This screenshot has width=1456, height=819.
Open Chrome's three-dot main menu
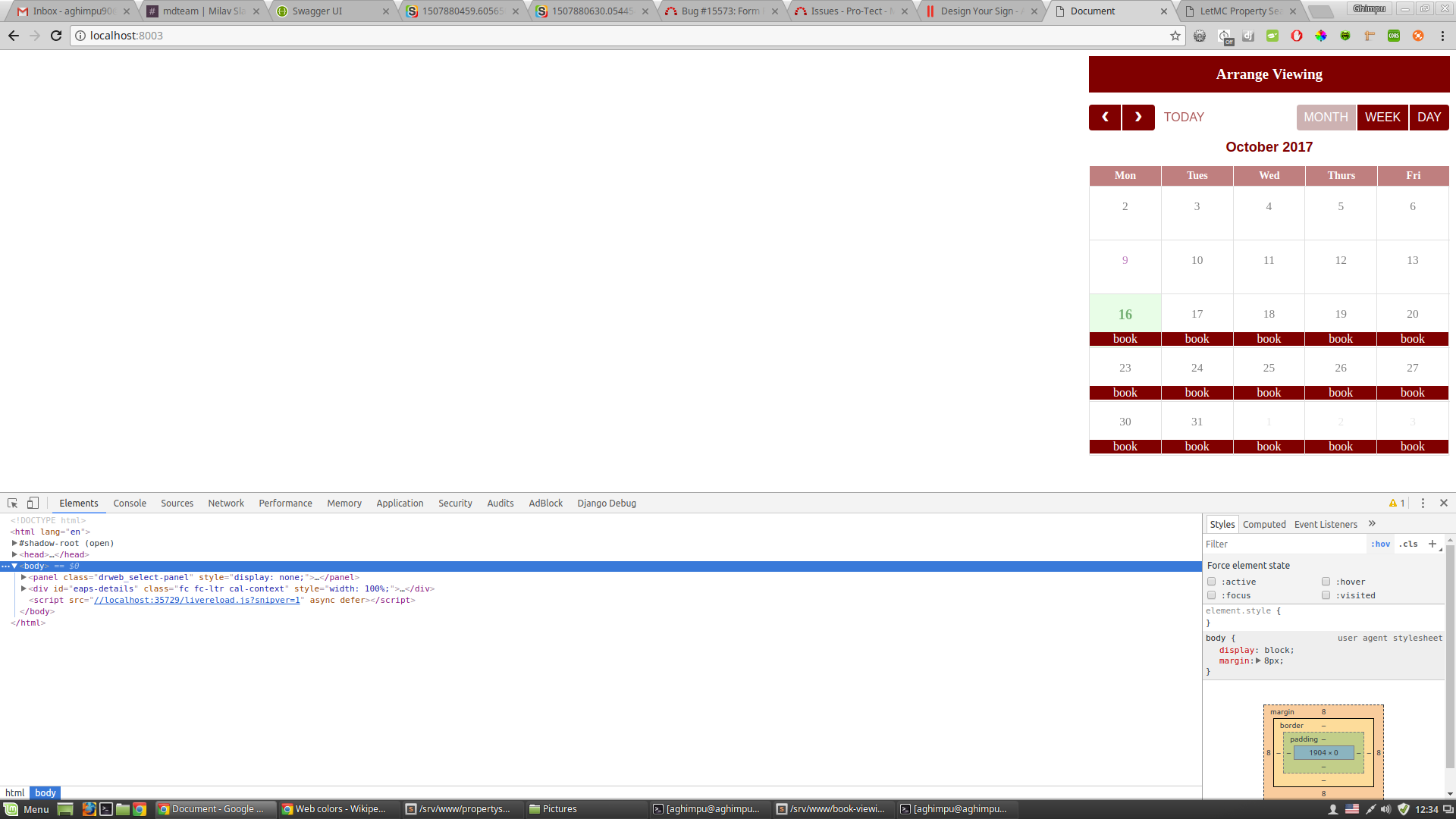coord(1442,36)
